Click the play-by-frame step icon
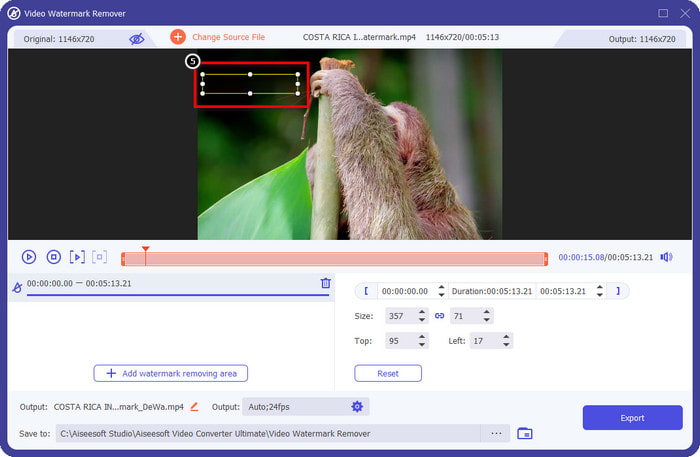Image resolution: width=700 pixels, height=457 pixels. (x=77, y=257)
